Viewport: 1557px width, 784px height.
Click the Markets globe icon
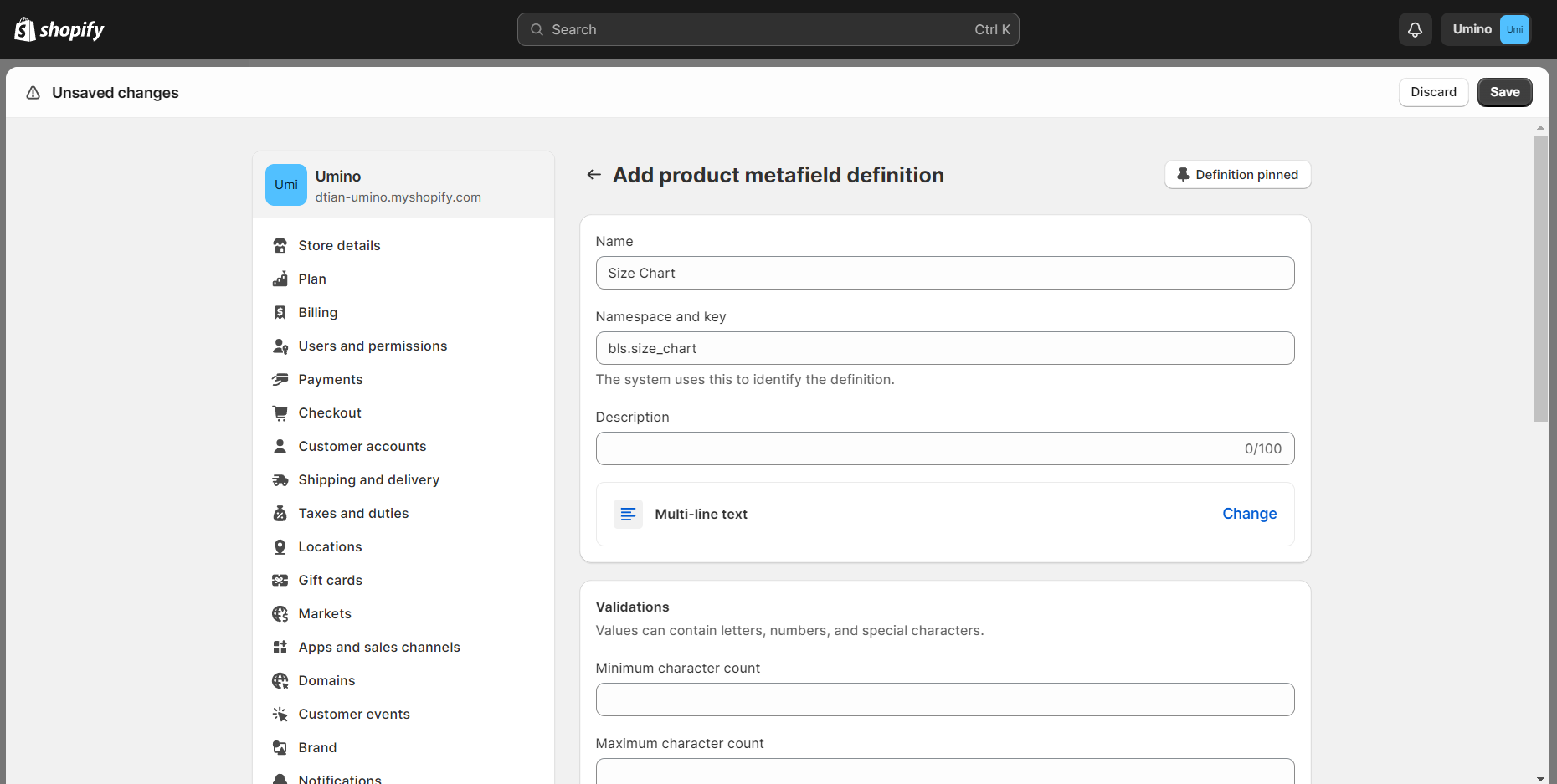pyautogui.click(x=280, y=613)
